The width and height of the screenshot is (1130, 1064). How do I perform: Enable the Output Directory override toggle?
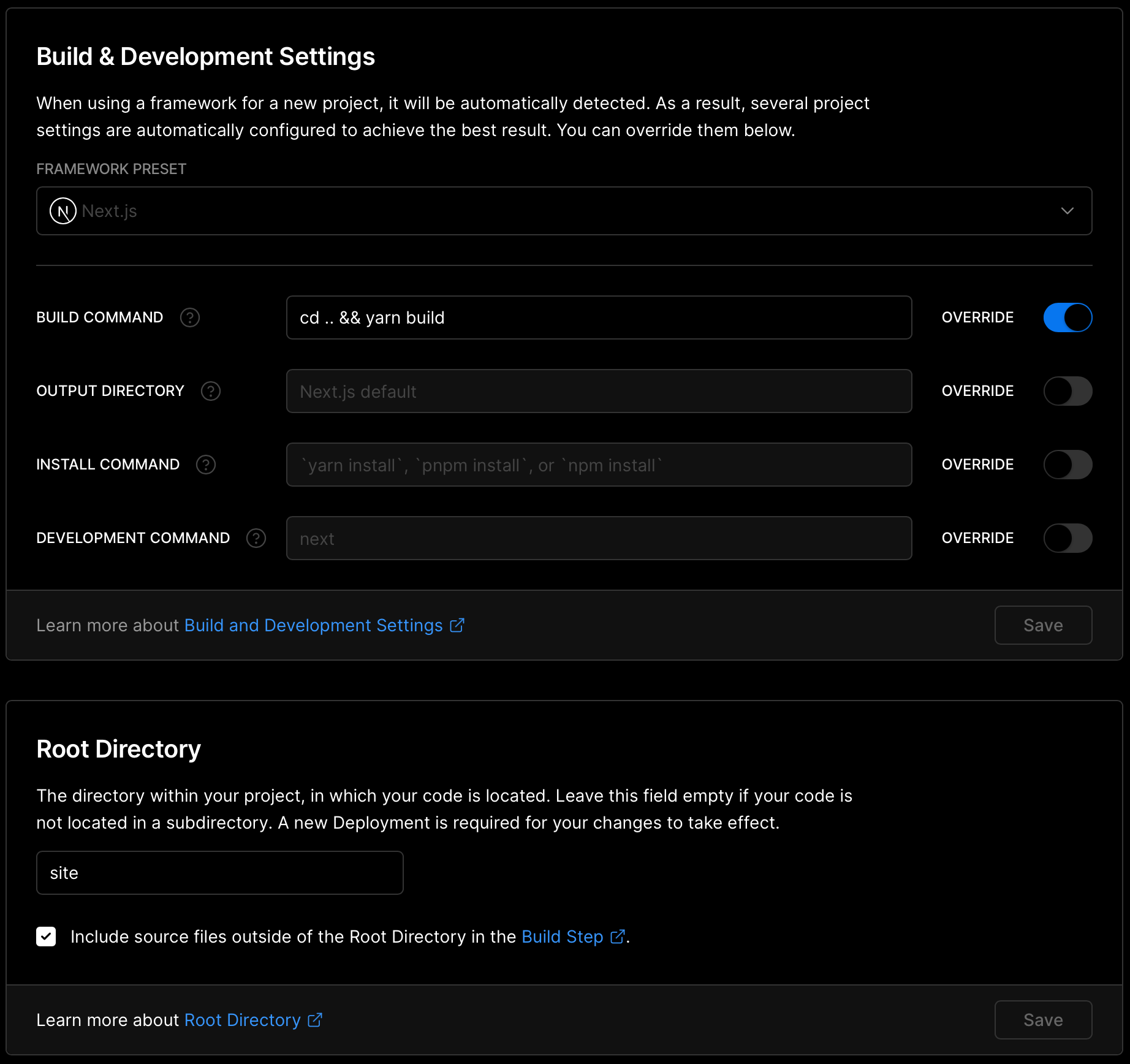pos(1067,391)
